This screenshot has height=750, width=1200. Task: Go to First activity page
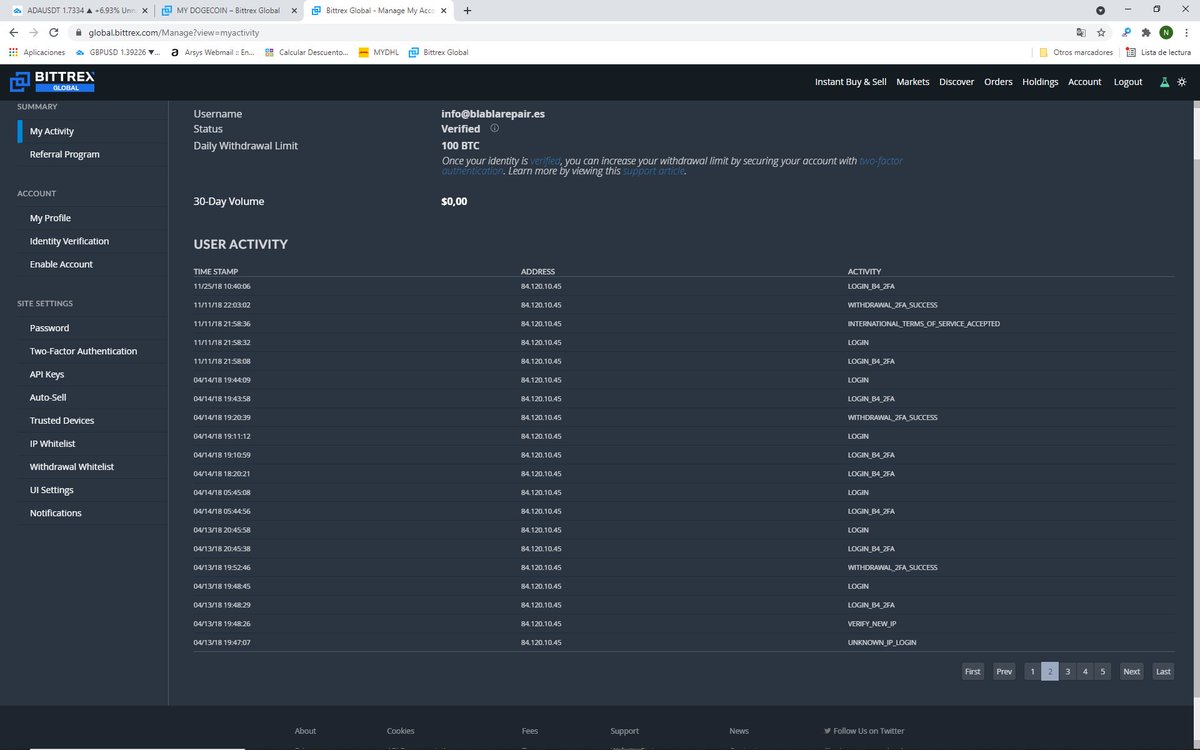(972, 672)
